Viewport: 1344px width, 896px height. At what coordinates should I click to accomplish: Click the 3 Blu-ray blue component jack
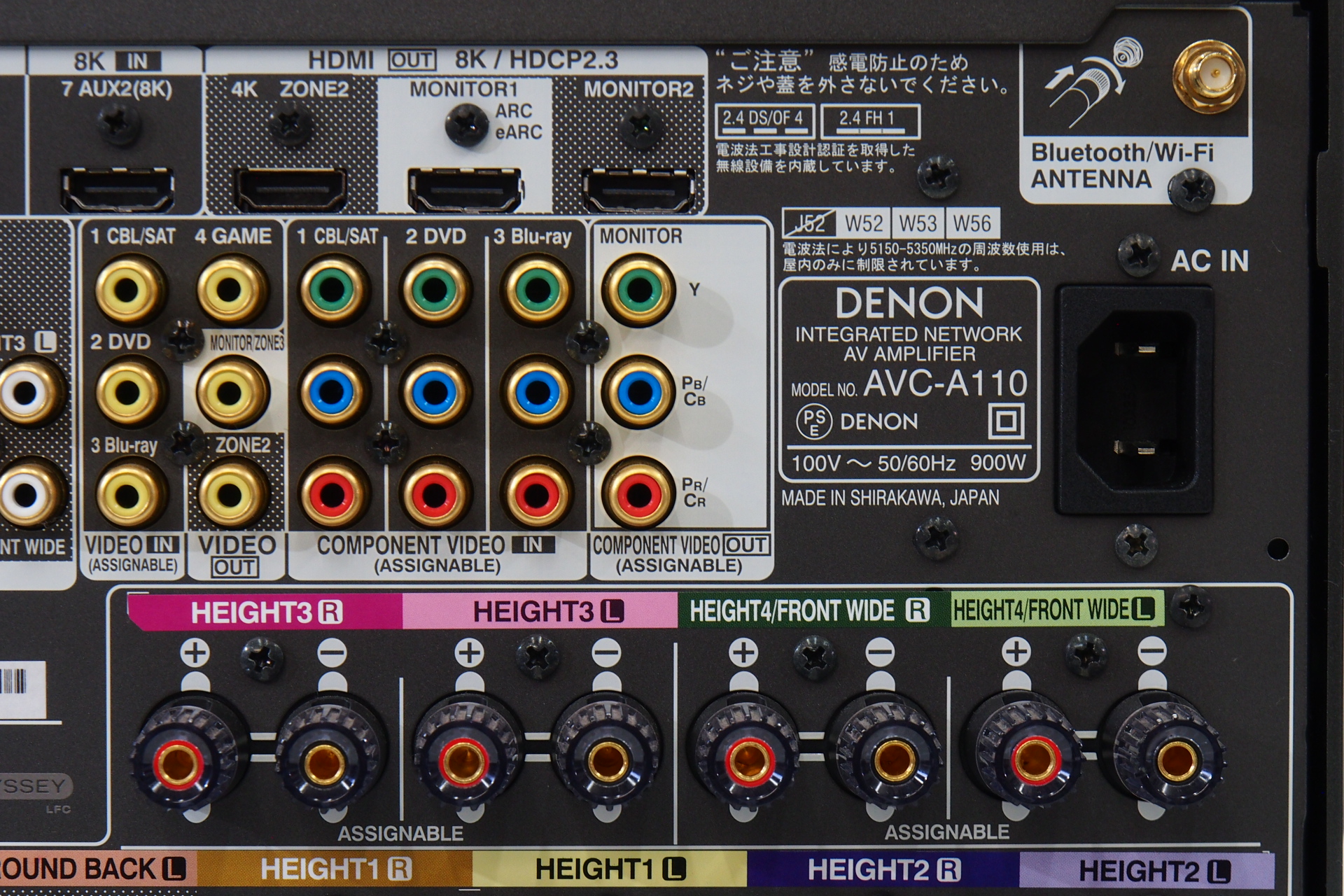tap(538, 392)
